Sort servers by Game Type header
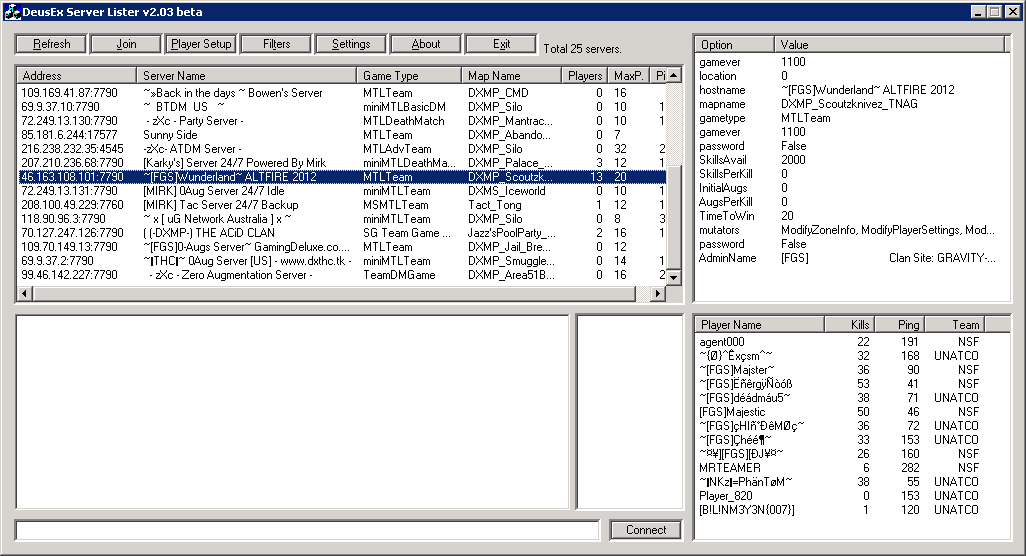Screen dimensions: 1026x556 pos(408,76)
